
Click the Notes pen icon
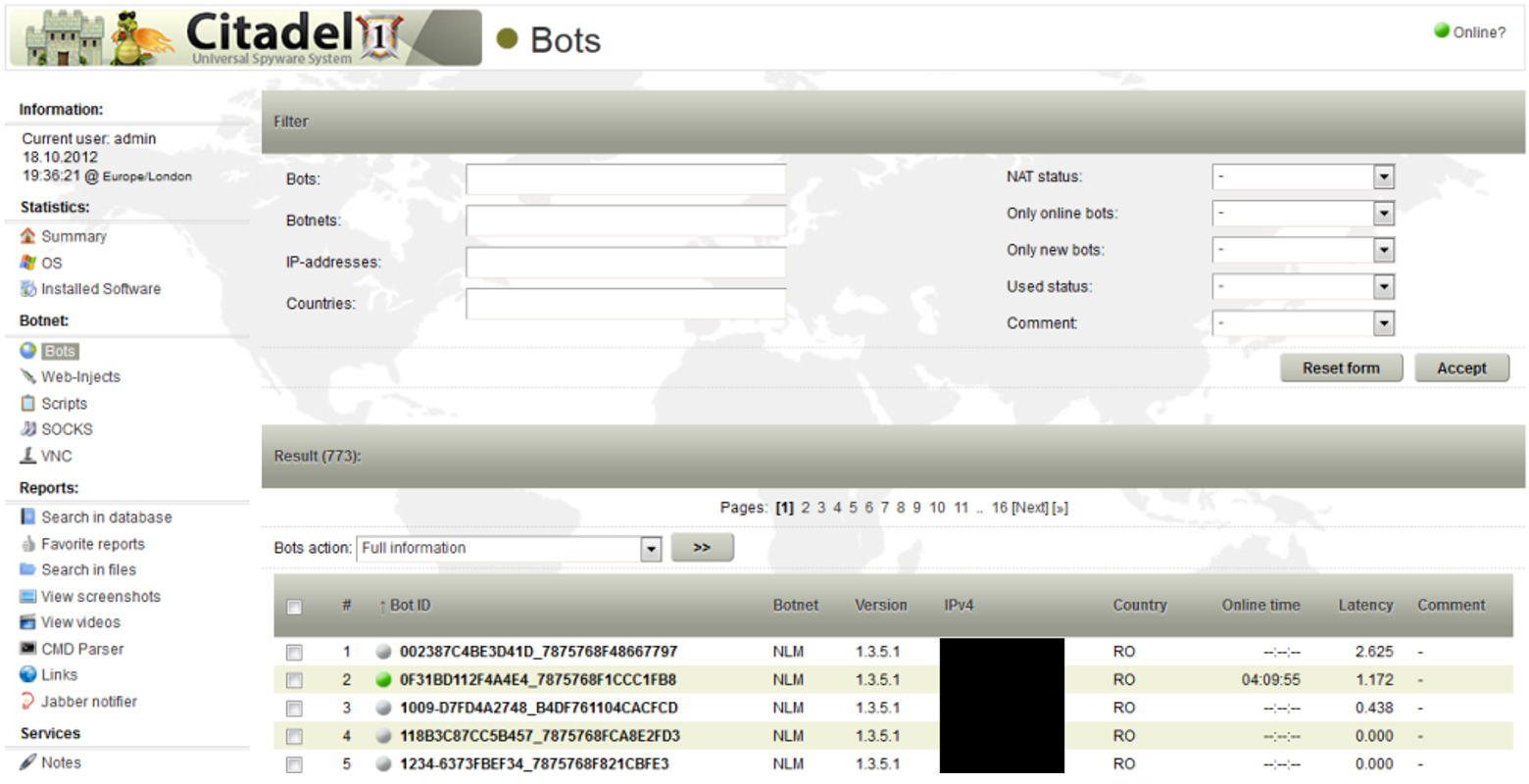point(27,762)
